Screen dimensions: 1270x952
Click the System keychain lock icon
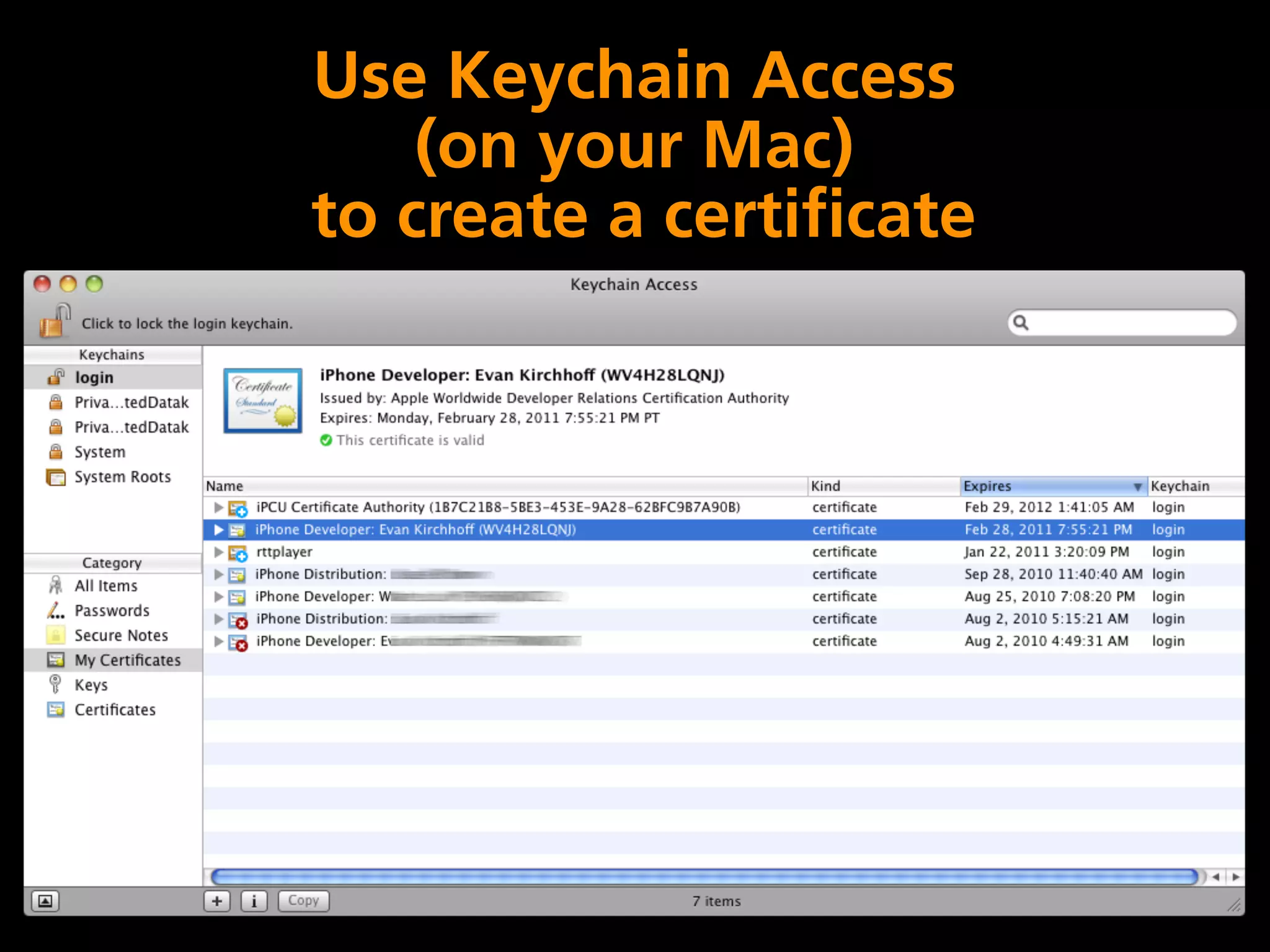tap(56, 452)
